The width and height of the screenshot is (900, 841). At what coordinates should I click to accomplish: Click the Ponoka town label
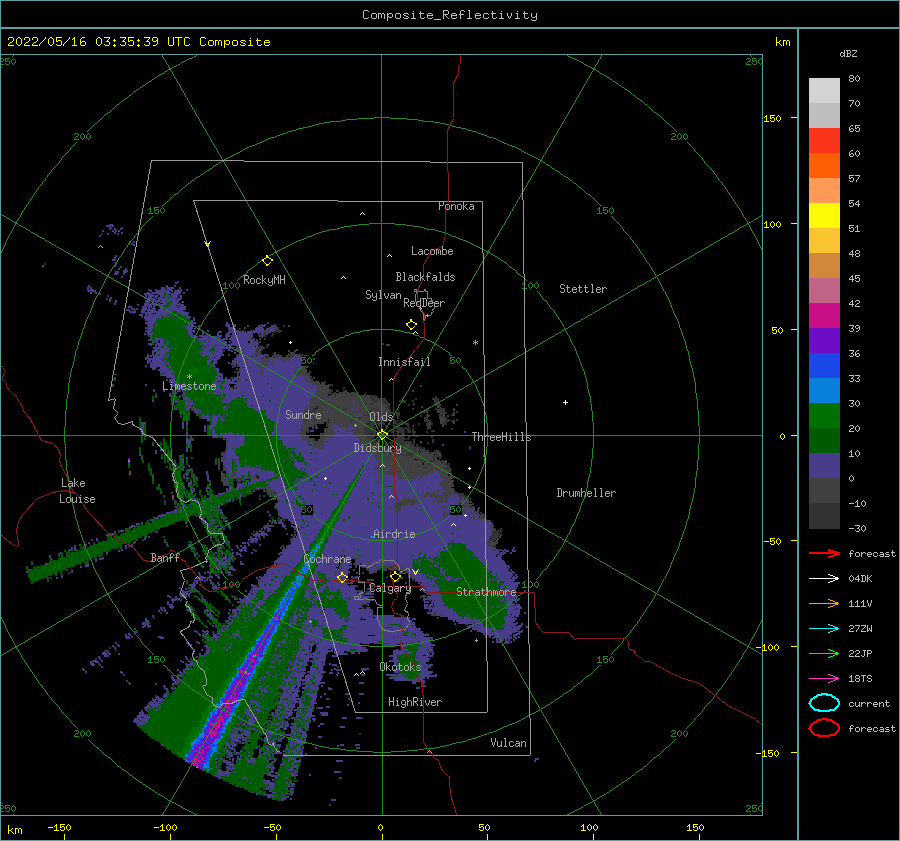coord(456,206)
